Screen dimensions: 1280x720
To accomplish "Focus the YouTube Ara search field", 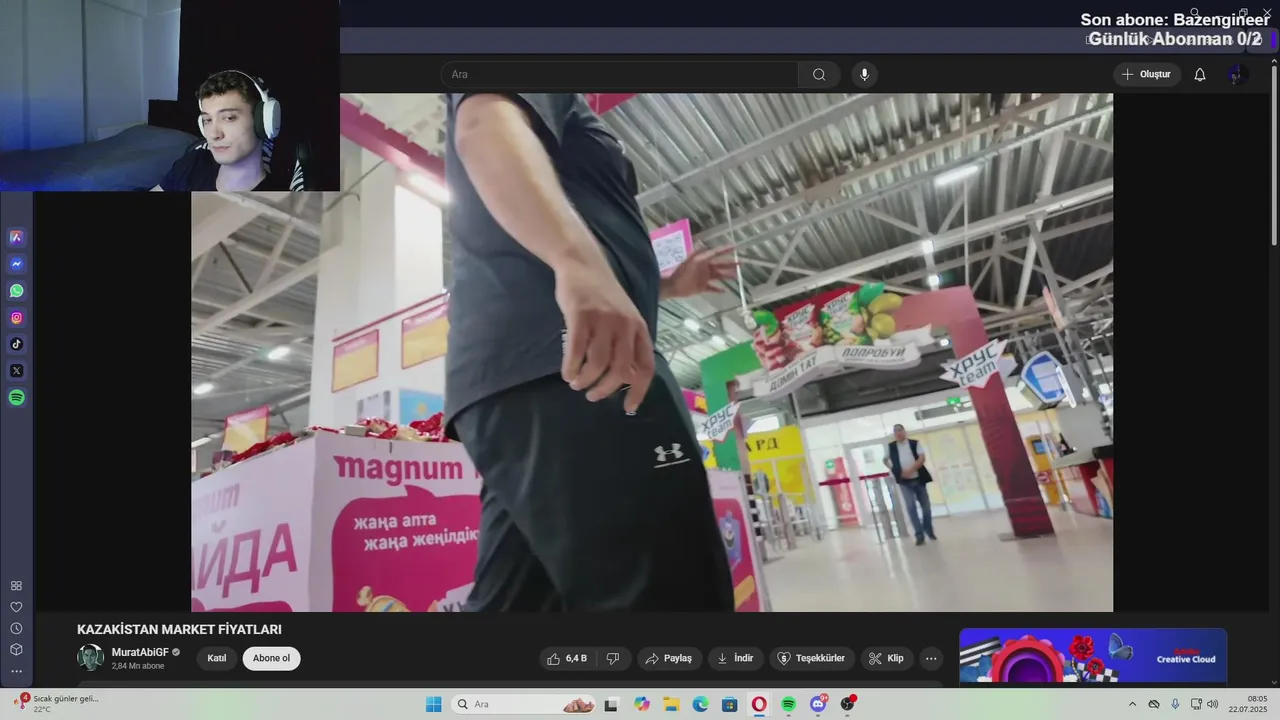I will pyautogui.click(x=620, y=74).
